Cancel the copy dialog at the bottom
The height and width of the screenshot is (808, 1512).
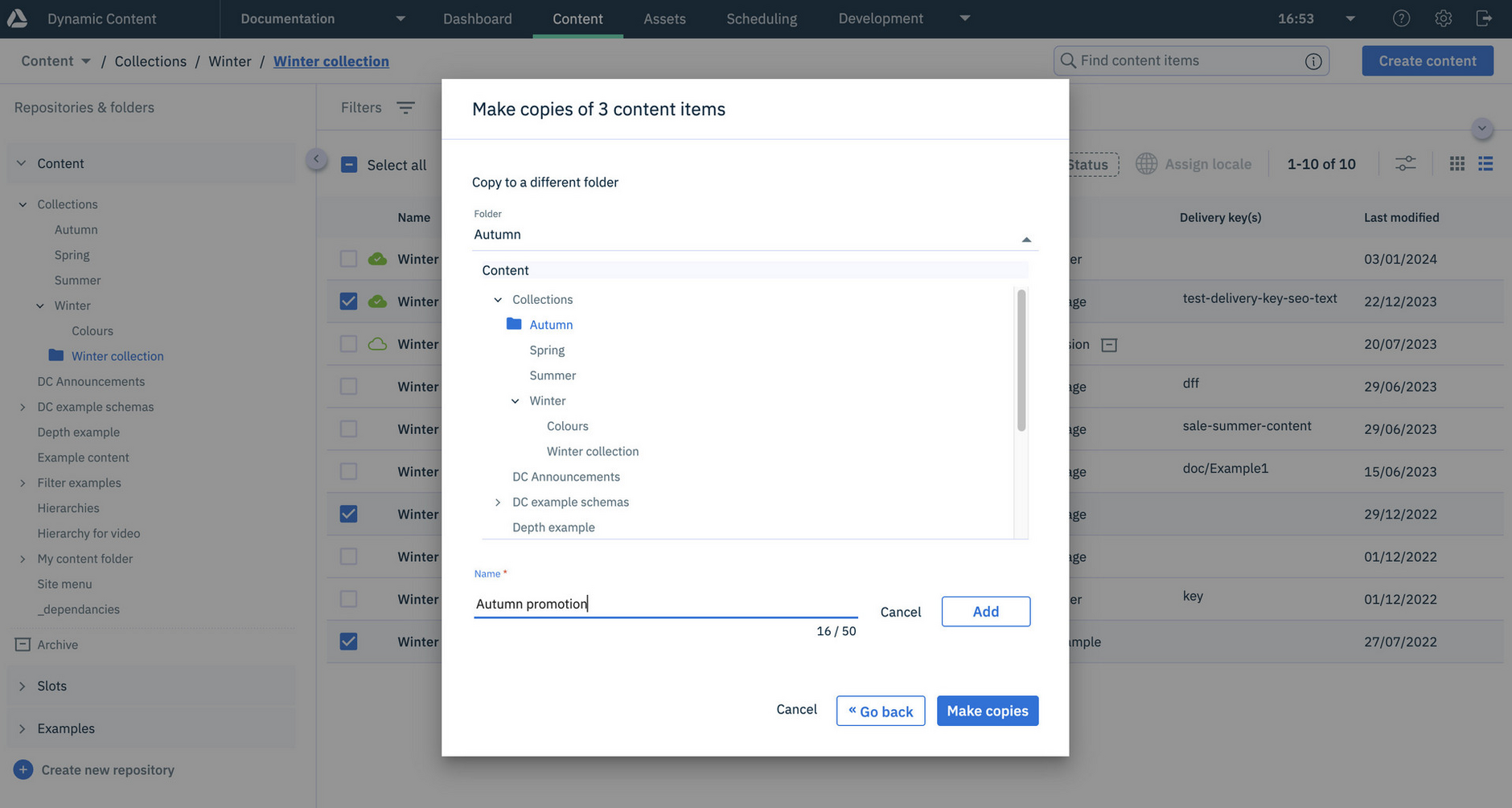click(x=796, y=709)
